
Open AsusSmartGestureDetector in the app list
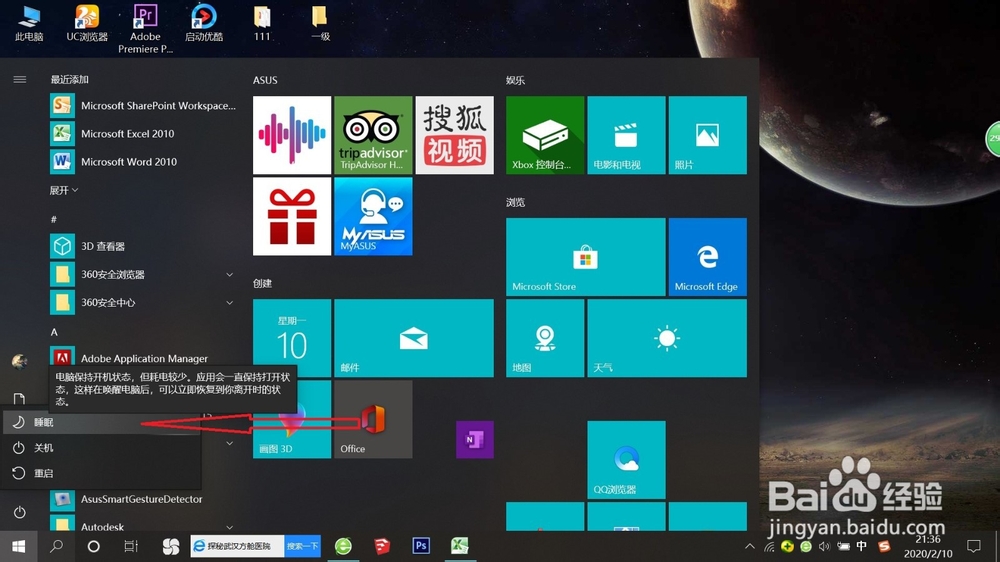coord(144,499)
